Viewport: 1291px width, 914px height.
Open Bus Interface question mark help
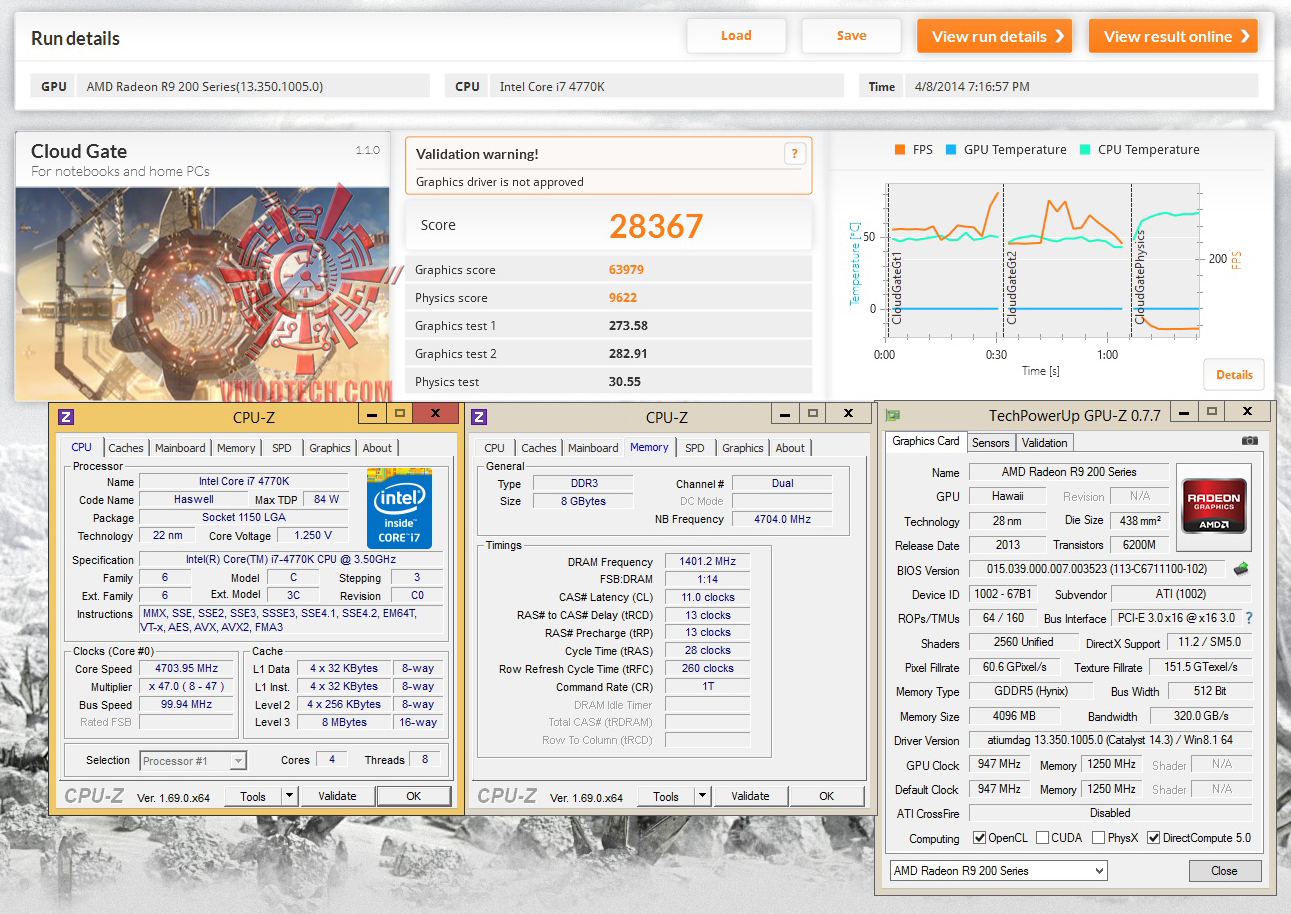[1249, 618]
